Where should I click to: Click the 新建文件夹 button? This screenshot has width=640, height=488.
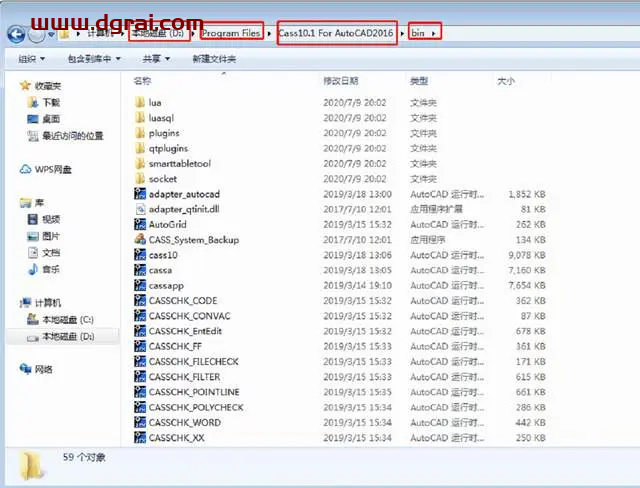pyautogui.click(x=214, y=59)
